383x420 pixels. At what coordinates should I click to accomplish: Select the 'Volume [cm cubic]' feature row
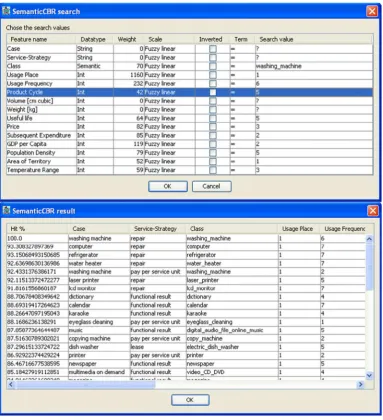point(190,101)
